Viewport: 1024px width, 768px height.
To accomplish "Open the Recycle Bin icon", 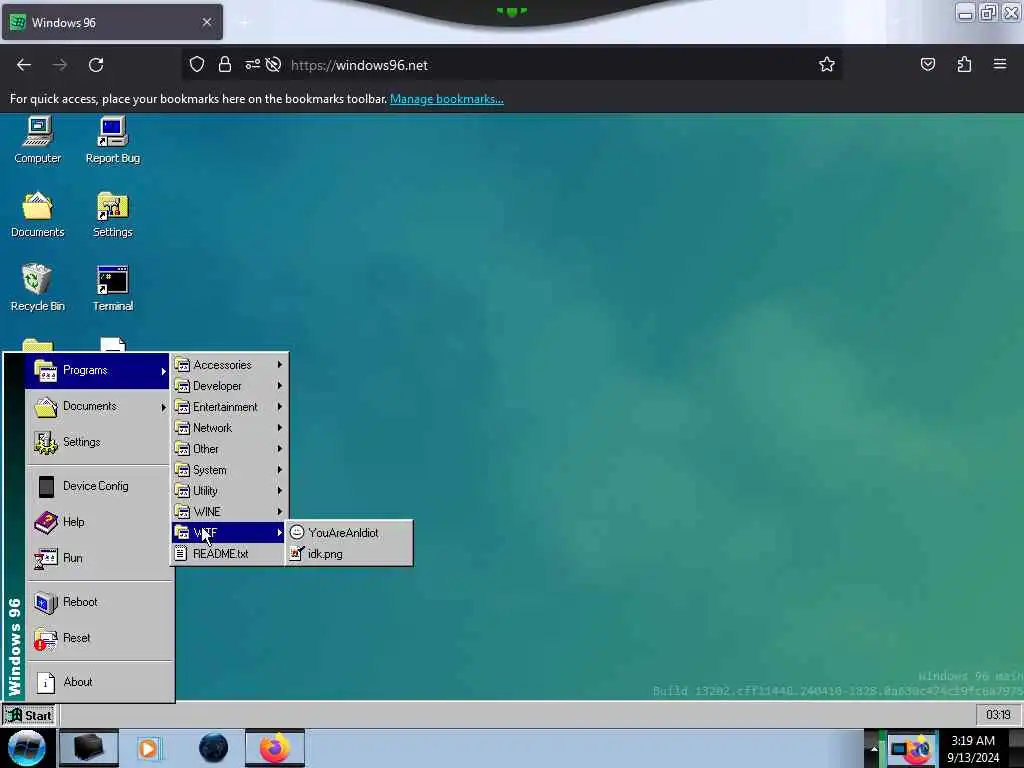I will (x=37, y=287).
